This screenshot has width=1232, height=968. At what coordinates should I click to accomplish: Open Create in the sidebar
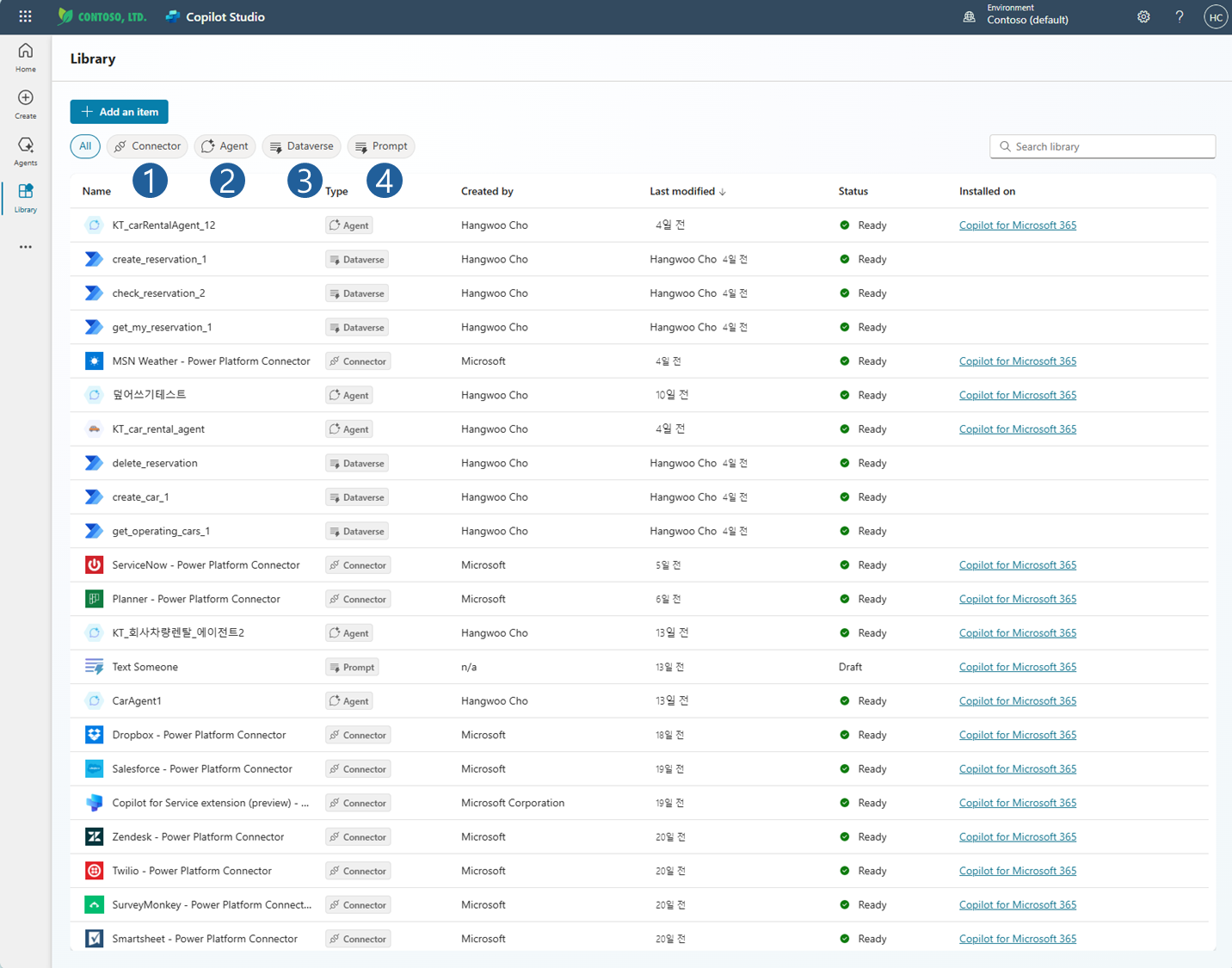(26, 104)
